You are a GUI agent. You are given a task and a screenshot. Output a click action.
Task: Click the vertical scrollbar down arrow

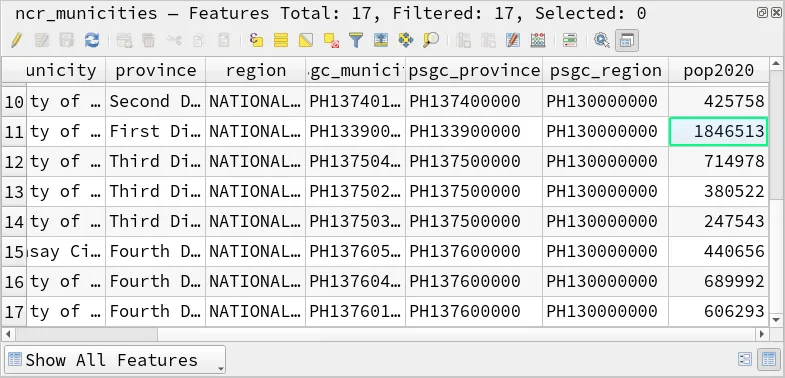tap(776, 320)
